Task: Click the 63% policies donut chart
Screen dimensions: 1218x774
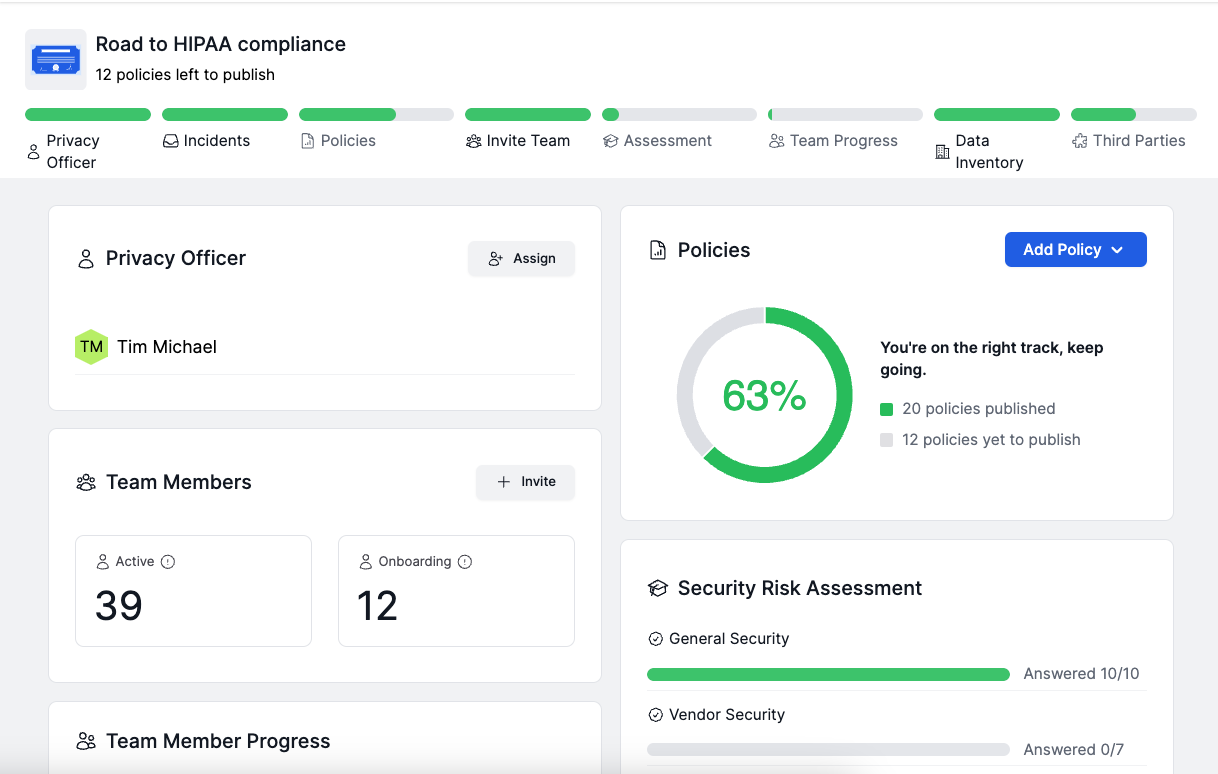Action: [x=765, y=395]
